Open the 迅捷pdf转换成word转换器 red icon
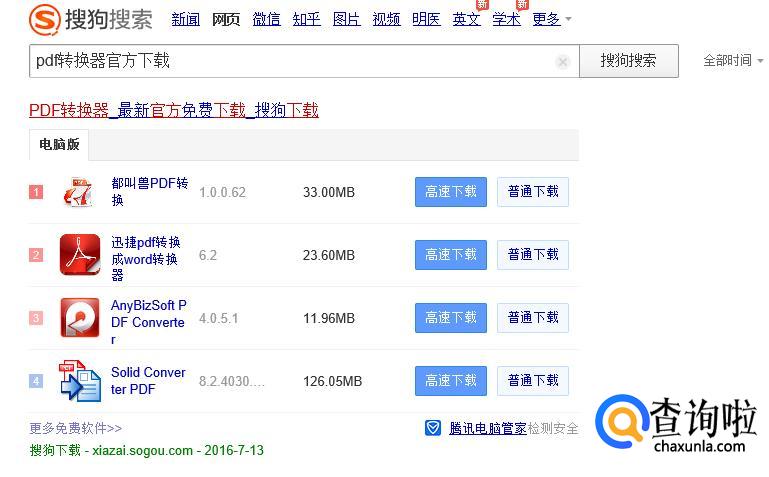This screenshot has height=477, width=769. click(x=80, y=254)
